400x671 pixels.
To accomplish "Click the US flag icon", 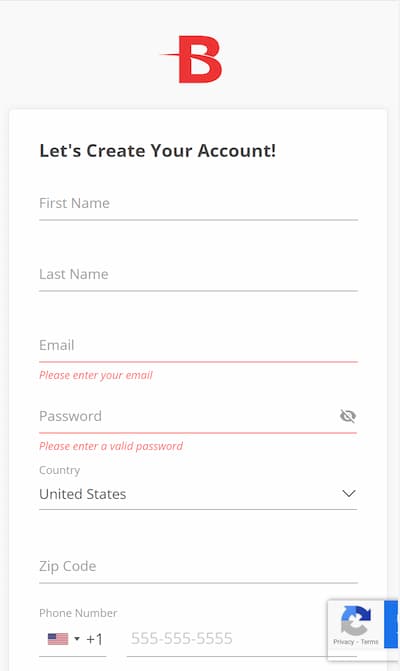I will tap(58, 639).
